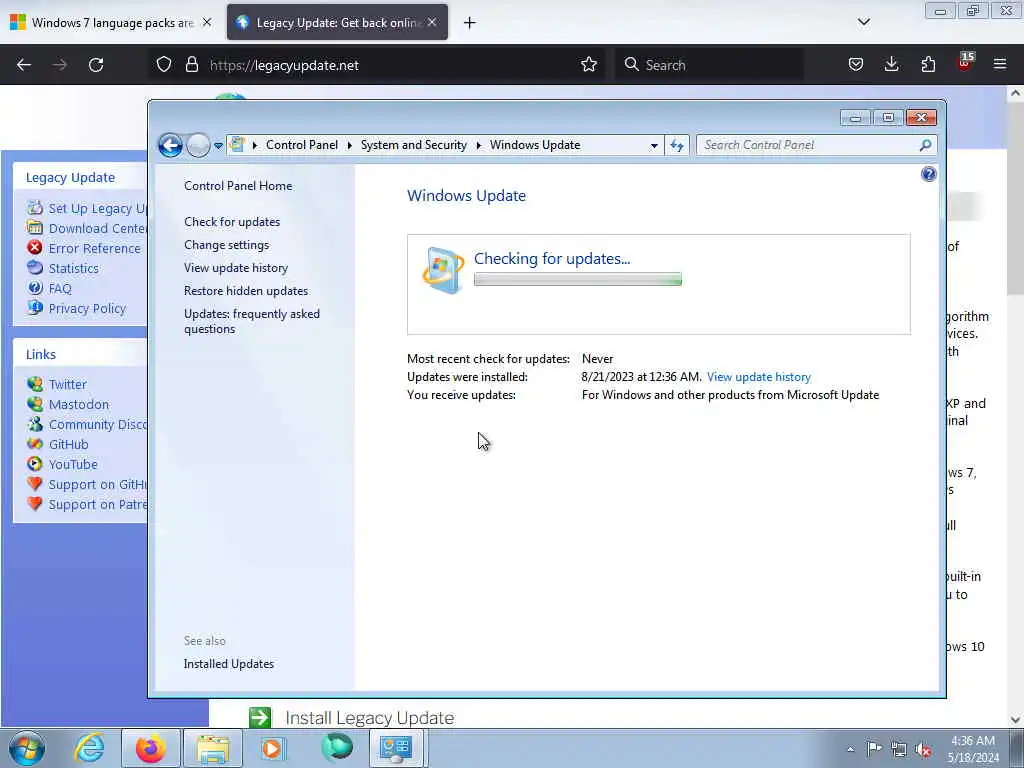Select the Control Panel taskbar button
The width and height of the screenshot is (1024, 768).
[x=397, y=748]
